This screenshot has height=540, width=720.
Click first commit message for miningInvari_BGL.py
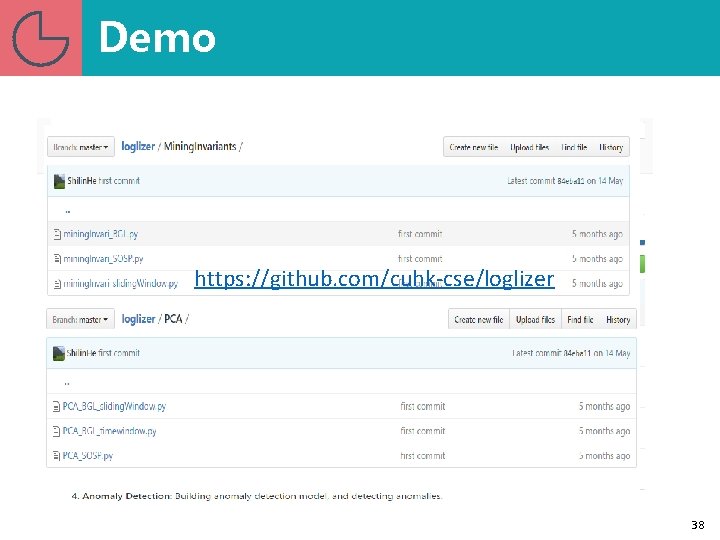420,234
